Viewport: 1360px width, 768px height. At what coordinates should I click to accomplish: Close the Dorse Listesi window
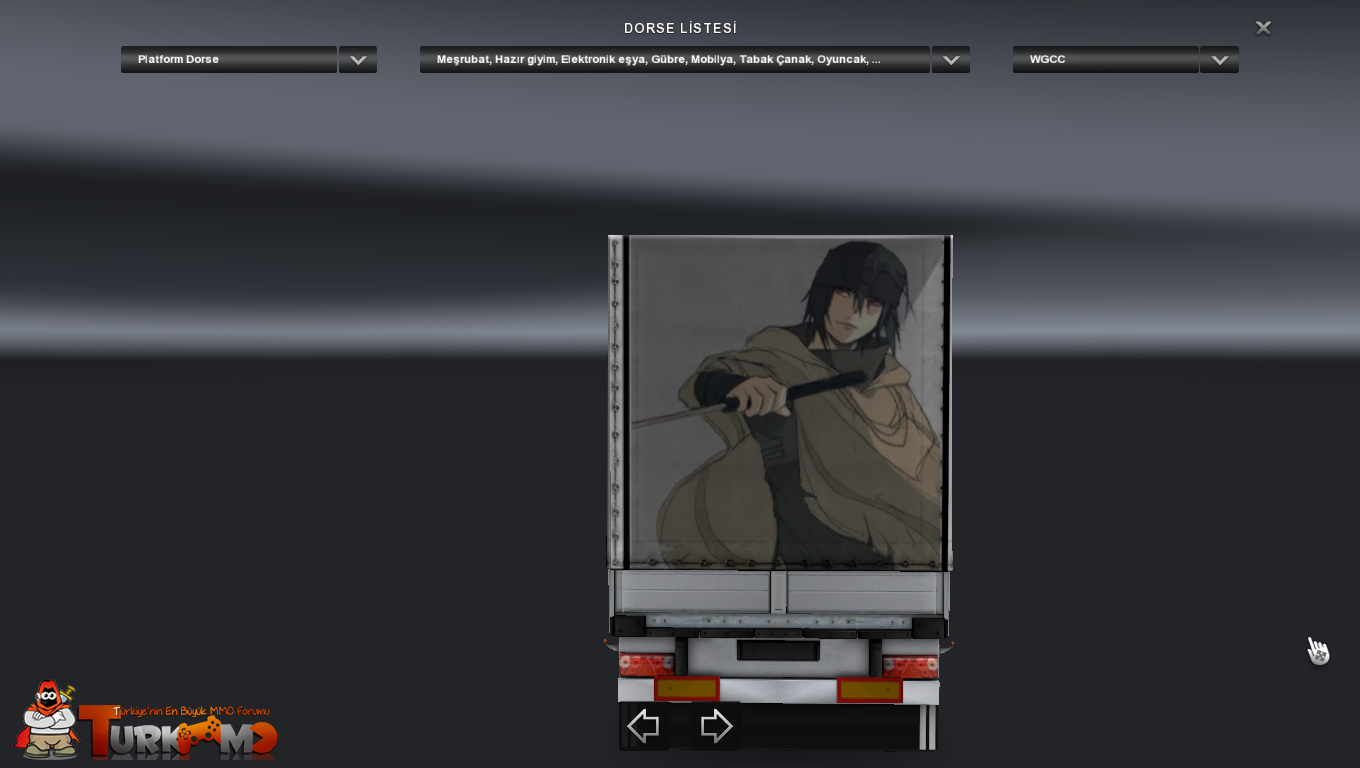[1264, 28]
